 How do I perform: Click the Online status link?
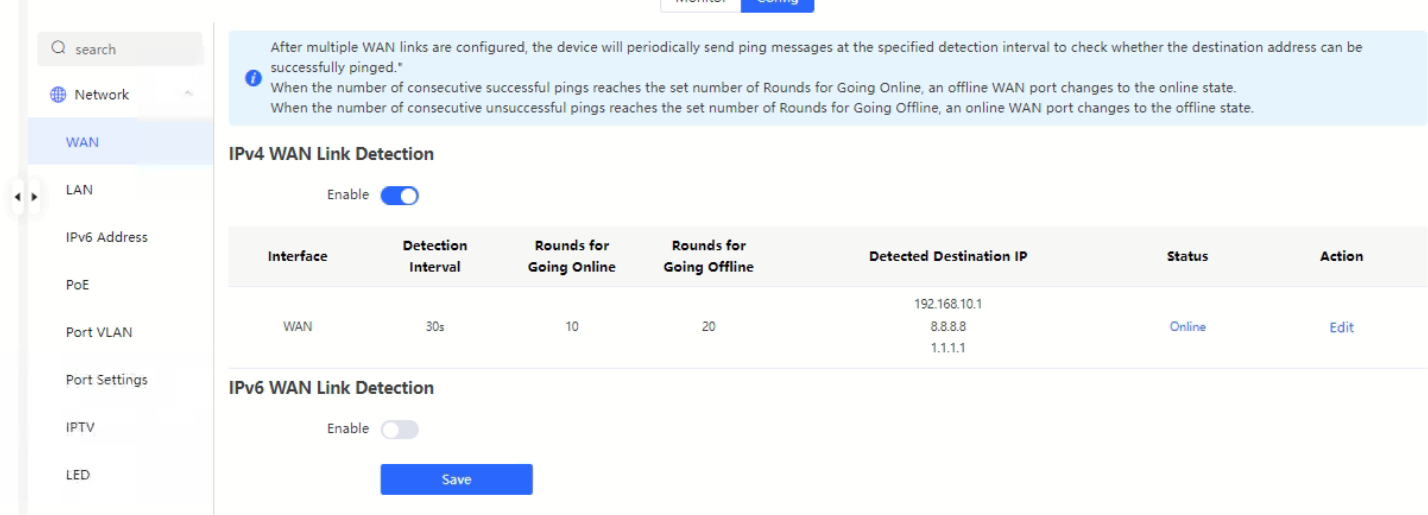[x=1187, y=327]
